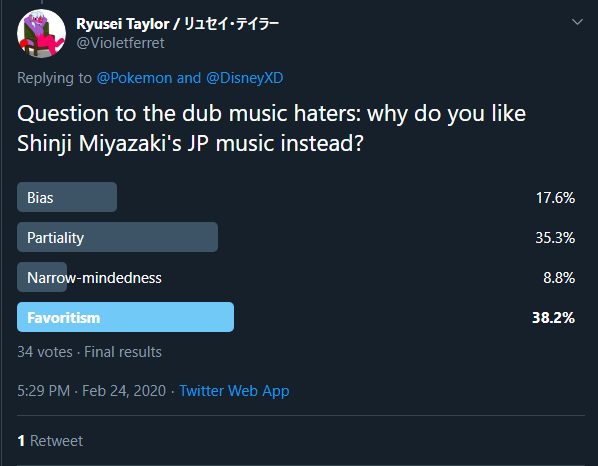
Task: Click the Feb 24, 2020 date
Action: 124,391
